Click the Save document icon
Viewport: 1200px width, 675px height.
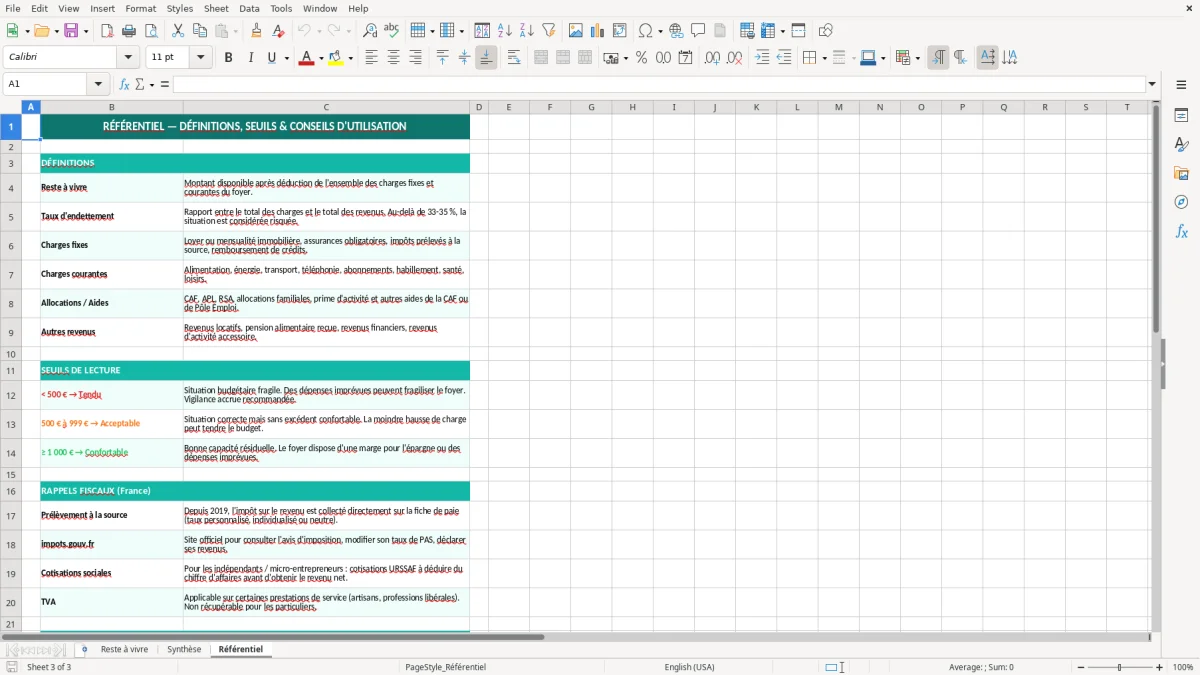click(71, 31)
